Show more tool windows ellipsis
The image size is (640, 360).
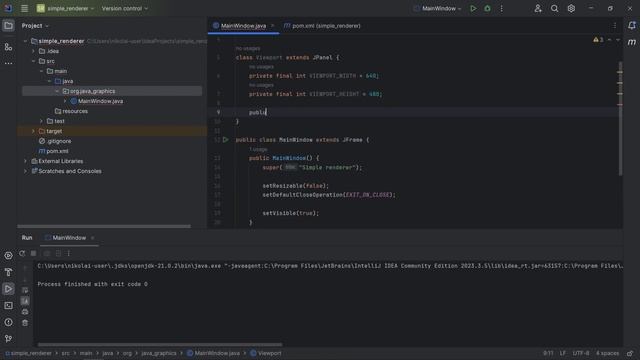coord(8,63)
